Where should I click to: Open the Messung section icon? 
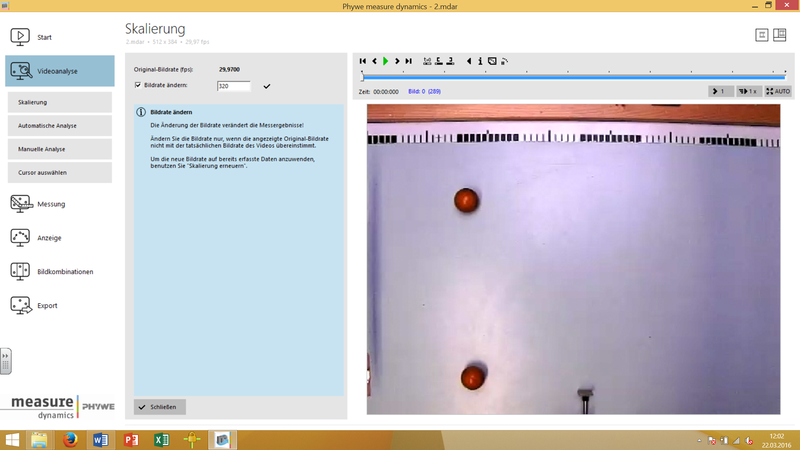pos(21,204)
